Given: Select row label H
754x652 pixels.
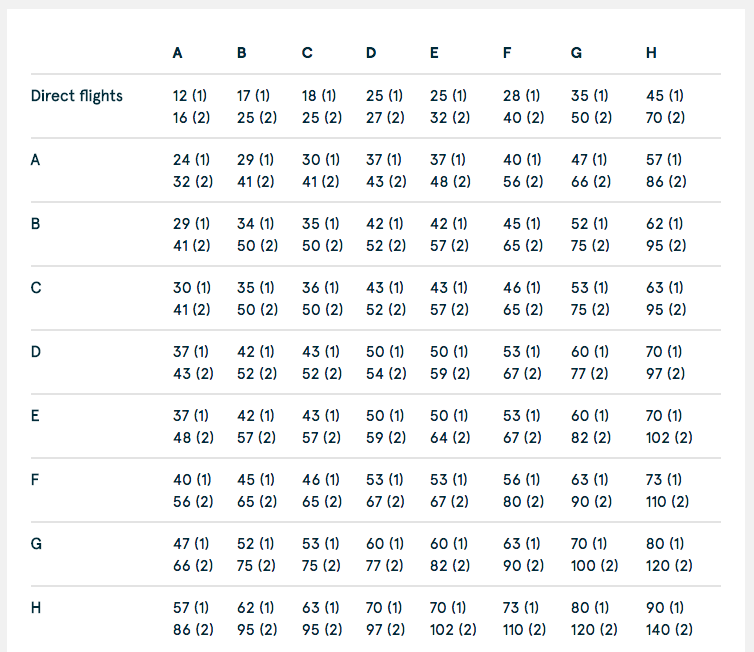Looking at the screenshot, I should click(x=36, y=608).
